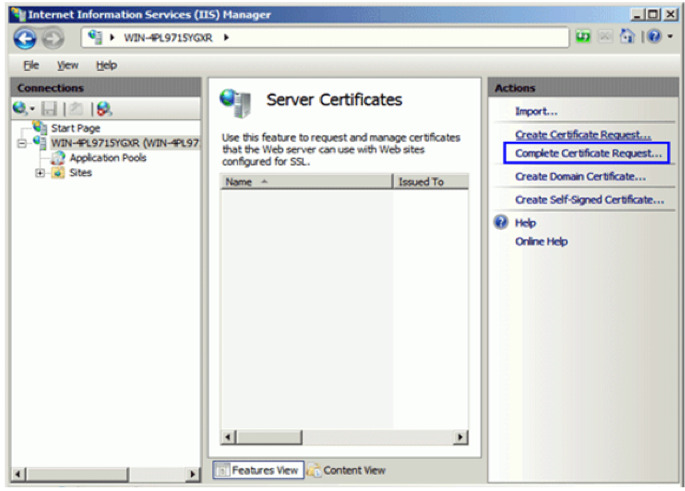Collapse the WIN-4PL9715YGXR server node
The width and height of the screenshot is (685, 491).
tap(21, 143)
